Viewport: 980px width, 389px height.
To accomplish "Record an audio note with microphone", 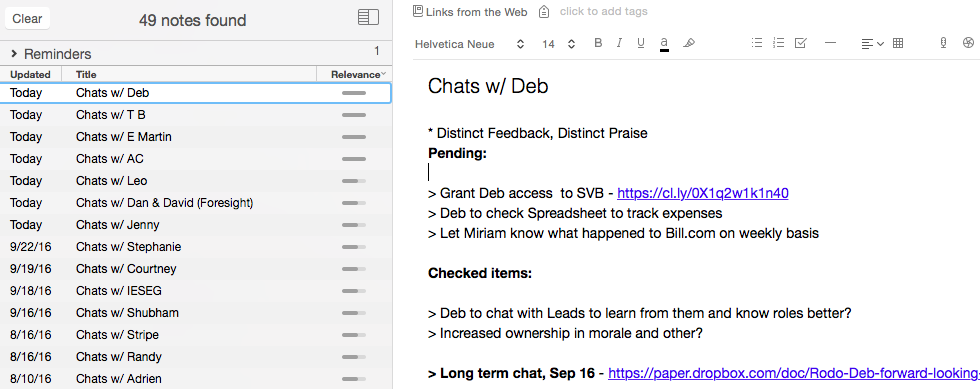I will pyautogui.click(x=943, y=43).
